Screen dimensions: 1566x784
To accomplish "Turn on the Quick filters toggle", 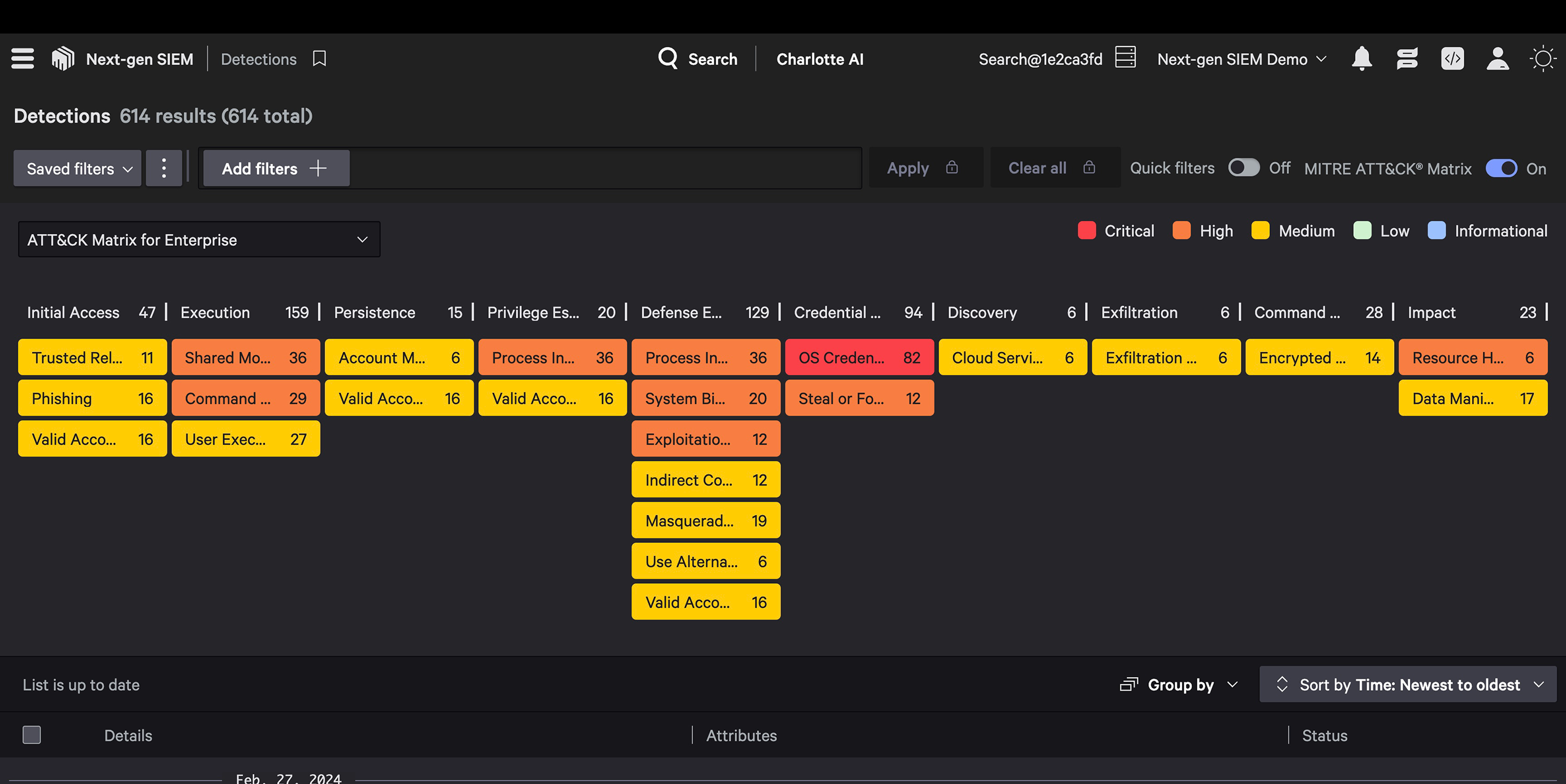I will [x=1243, y=168].
